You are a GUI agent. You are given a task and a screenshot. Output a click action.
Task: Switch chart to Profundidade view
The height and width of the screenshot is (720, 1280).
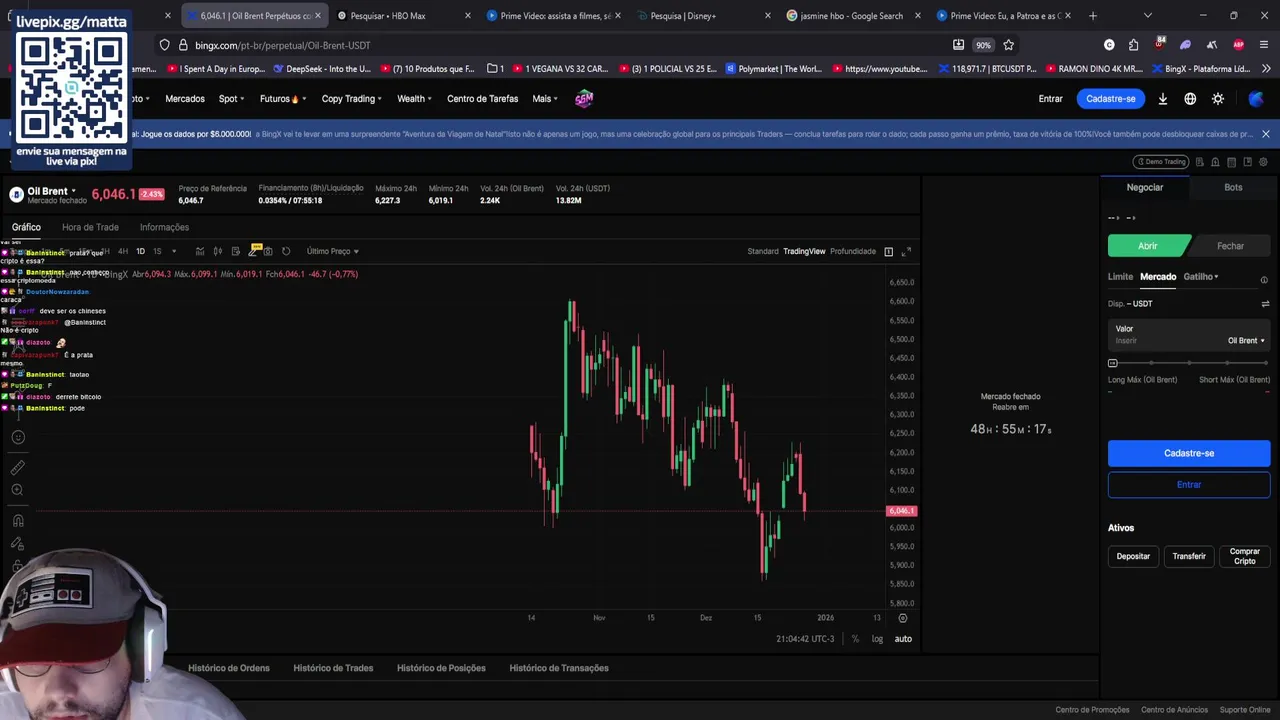pos(853,251)
